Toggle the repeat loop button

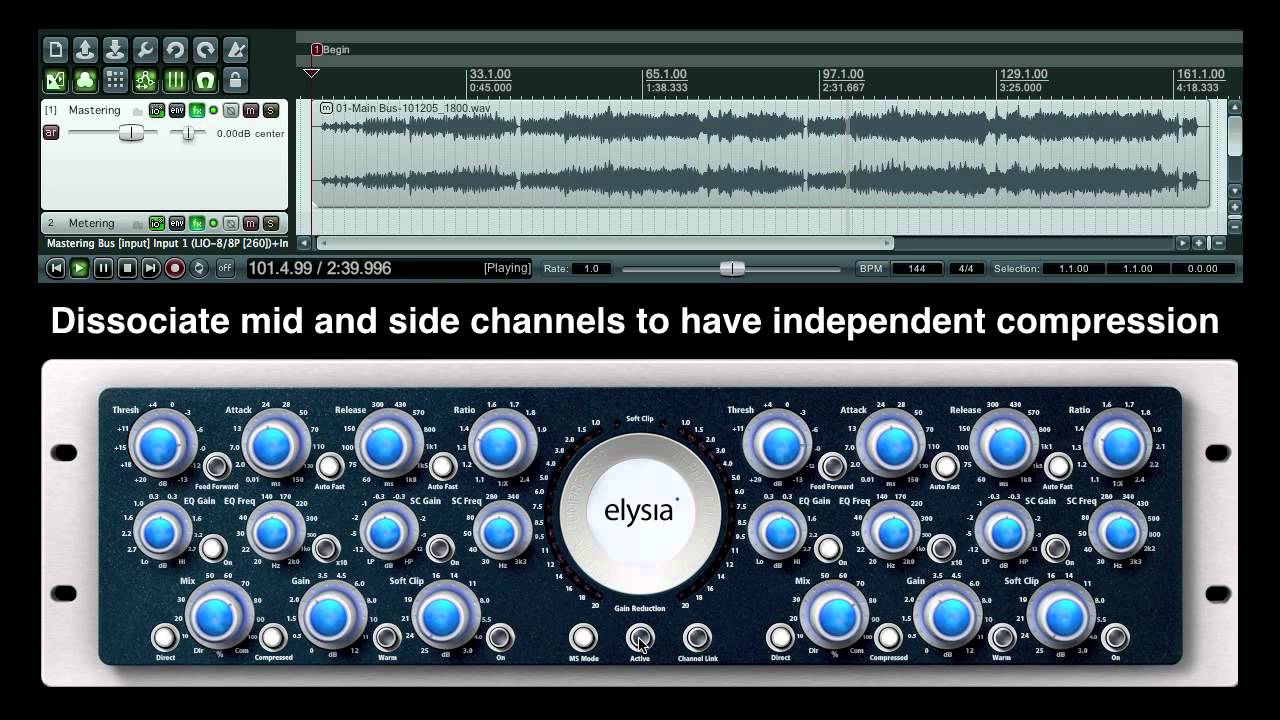[x=199, y=268]
